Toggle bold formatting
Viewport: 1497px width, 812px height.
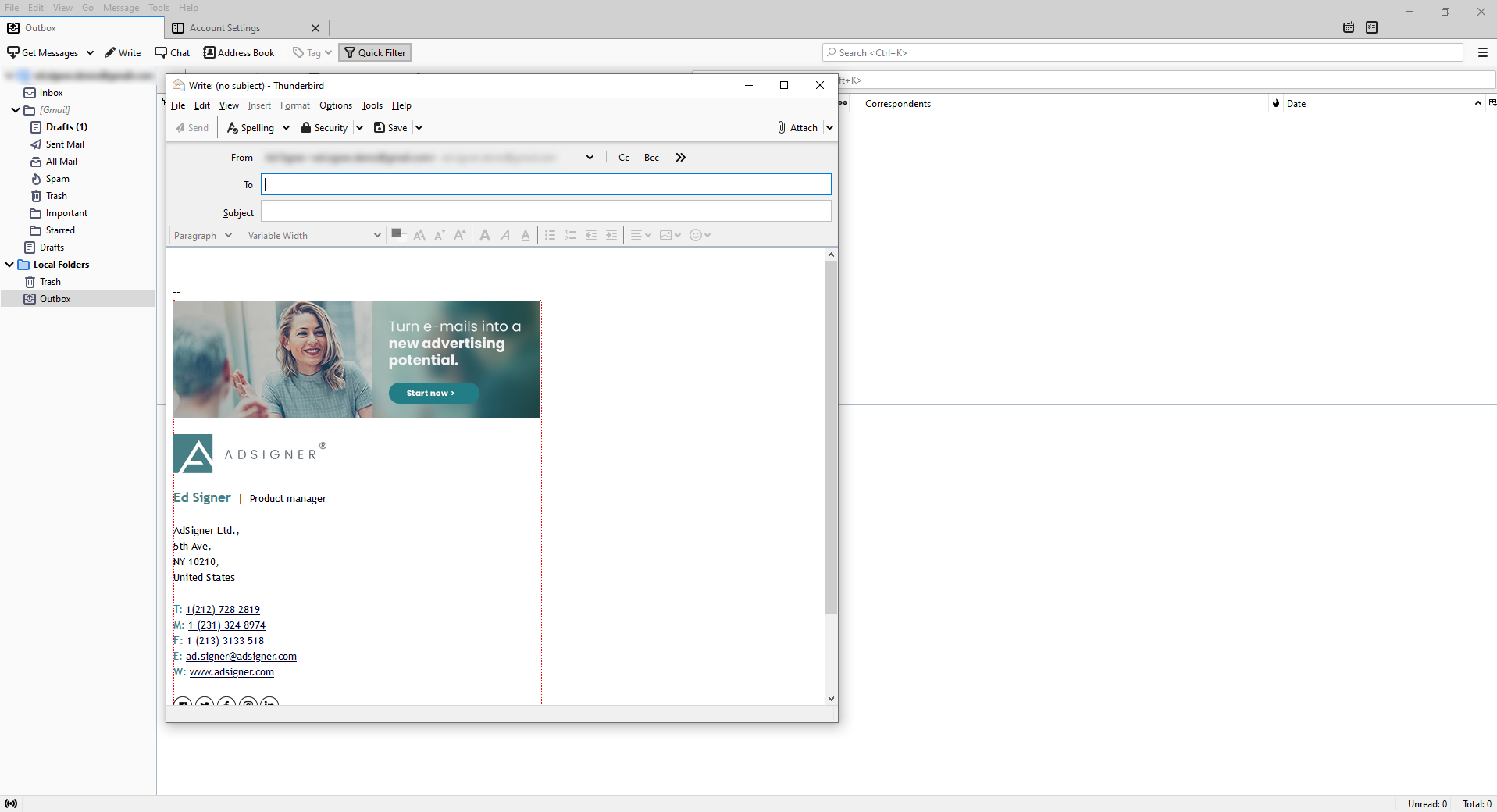pyautogui.click(x=485, y=235)
